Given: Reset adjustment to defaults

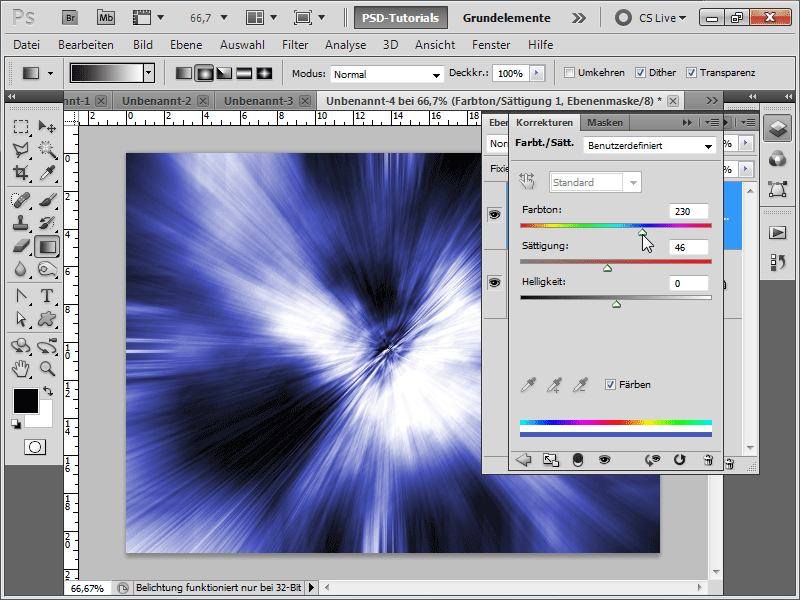Looking at the screenshot, I should [x=679, y=460].
